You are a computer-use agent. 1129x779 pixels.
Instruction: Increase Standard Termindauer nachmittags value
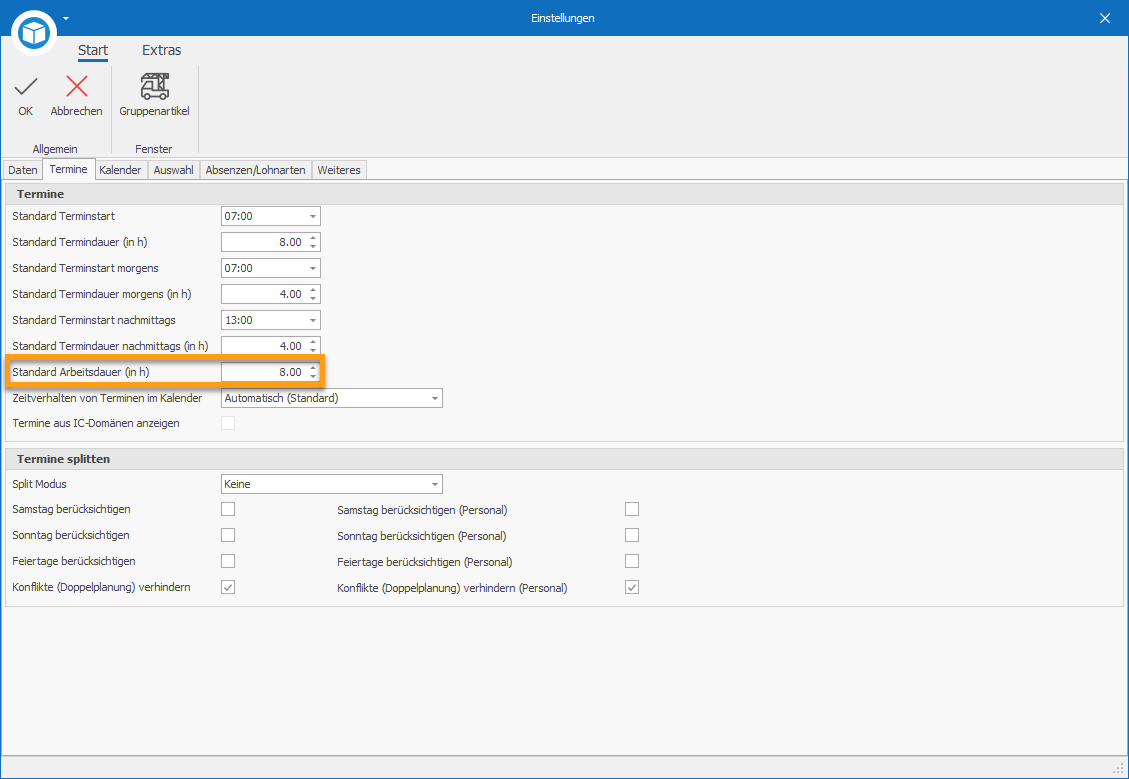(312, 341)
